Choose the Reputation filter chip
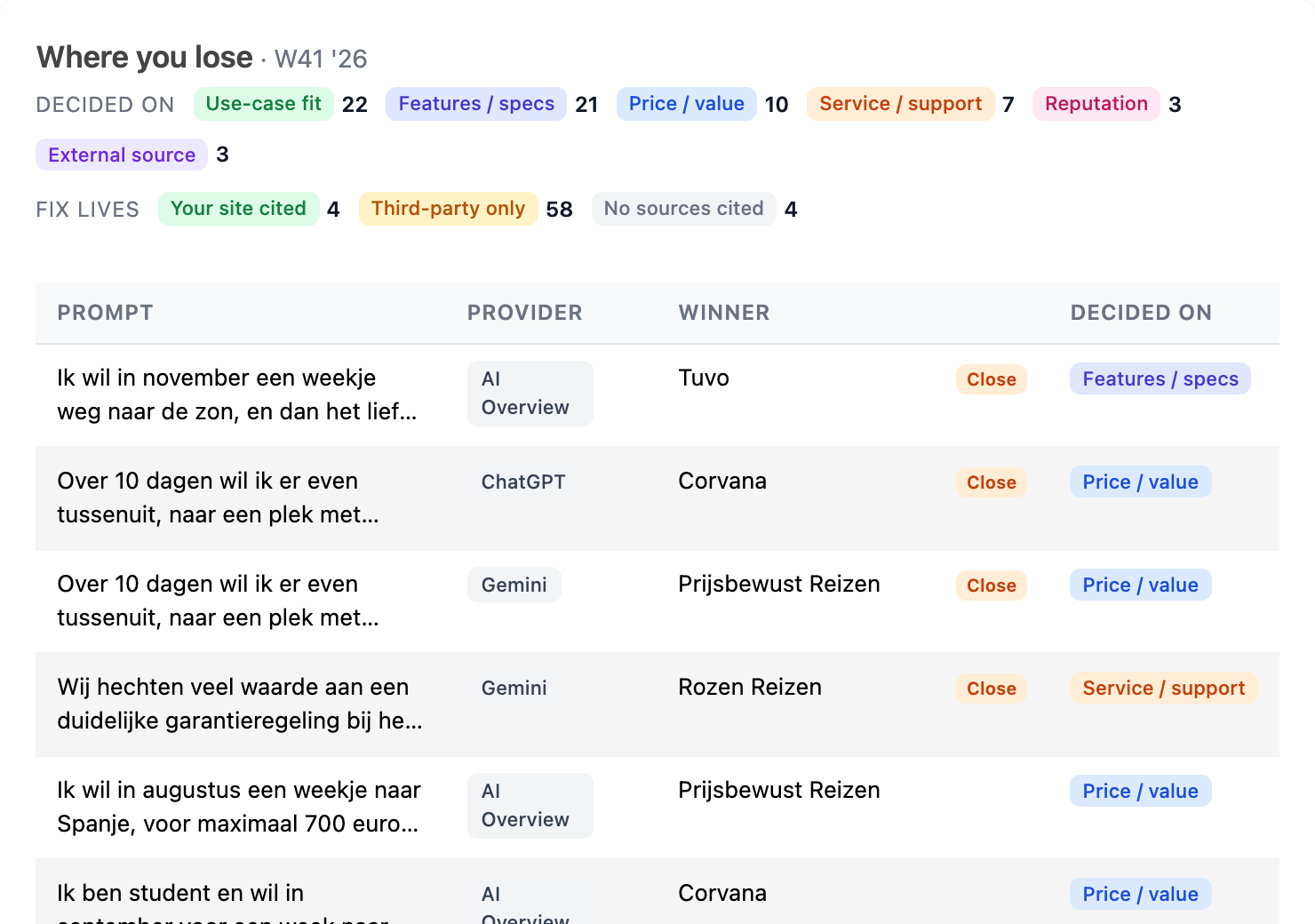The width and height of the screenshot is (1315, 924). click(1096, 104)
